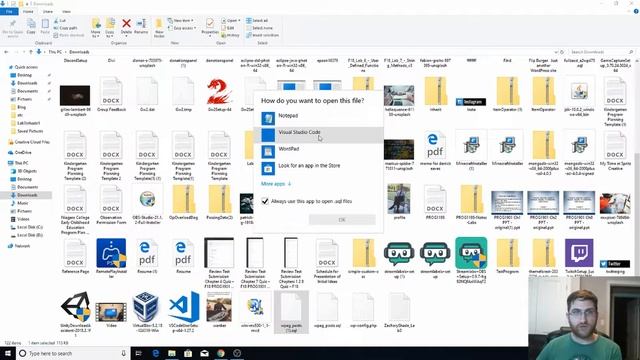Select Look for an app in the Store
This screenshot has width=640, height=360.
pyautogui.click(x=318, y=168)
